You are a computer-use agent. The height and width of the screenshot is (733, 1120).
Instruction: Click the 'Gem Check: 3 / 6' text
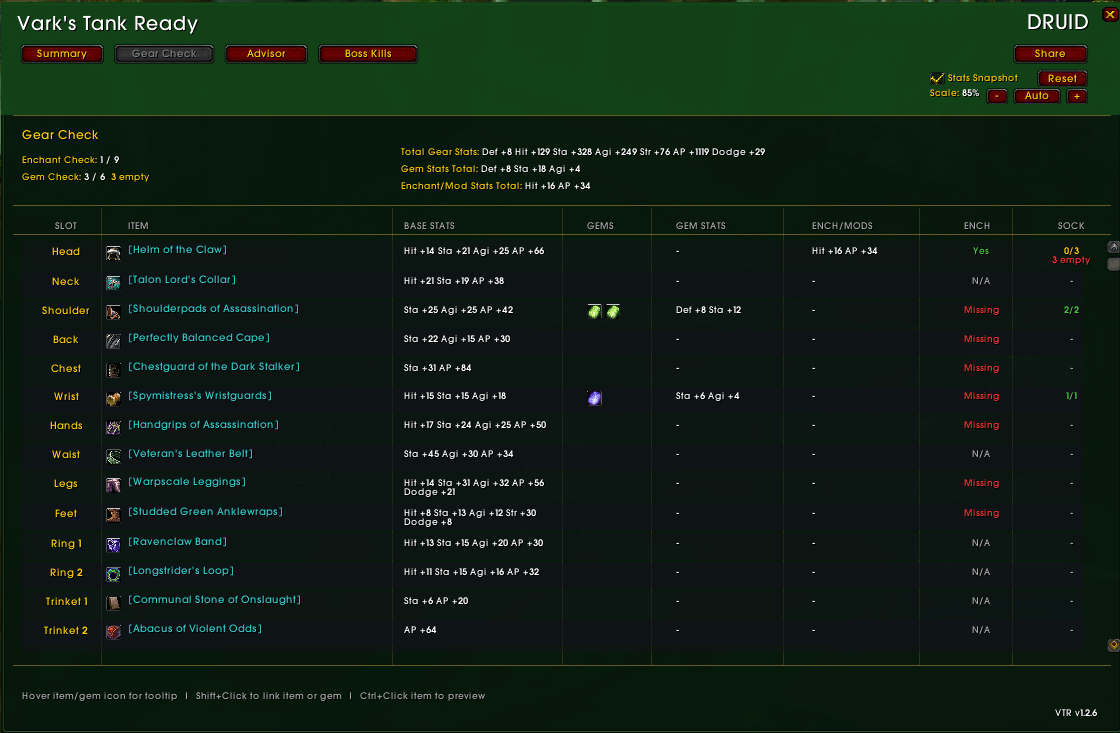point(66,177)
